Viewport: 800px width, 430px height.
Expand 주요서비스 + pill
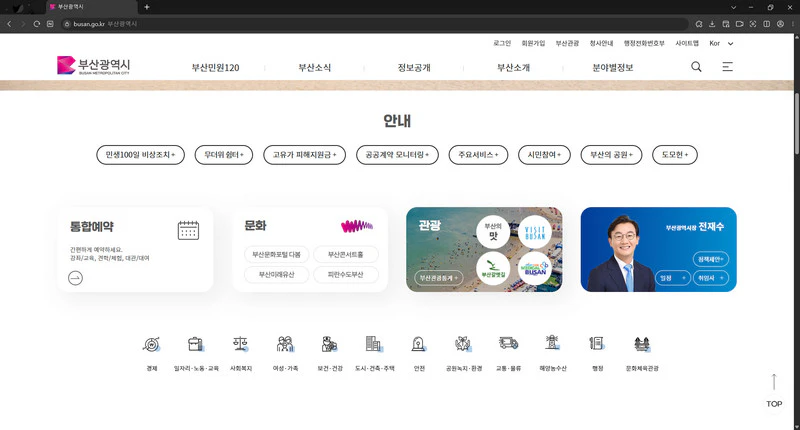(478, 155)
